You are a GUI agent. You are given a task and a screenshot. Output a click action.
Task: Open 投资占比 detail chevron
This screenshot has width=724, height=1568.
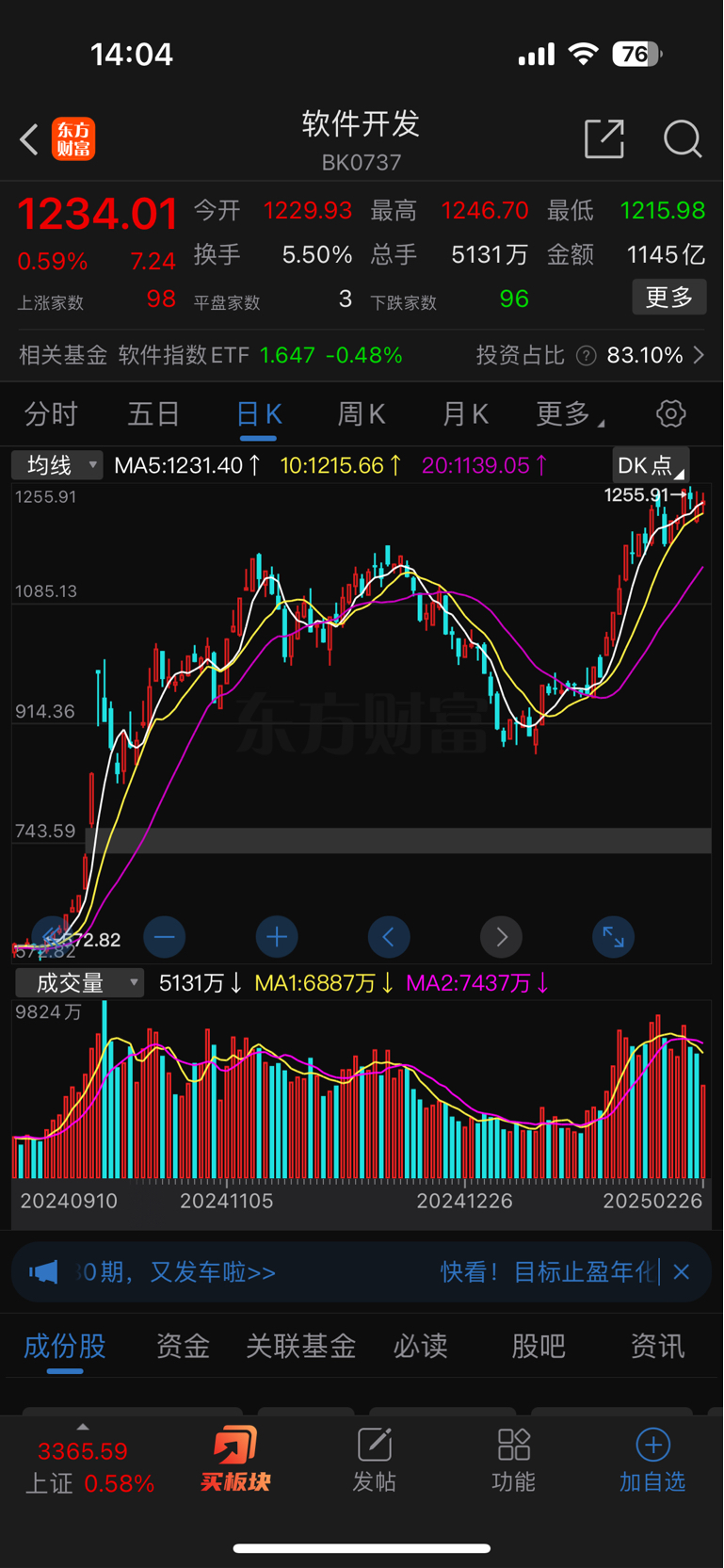tap(699, 356)
